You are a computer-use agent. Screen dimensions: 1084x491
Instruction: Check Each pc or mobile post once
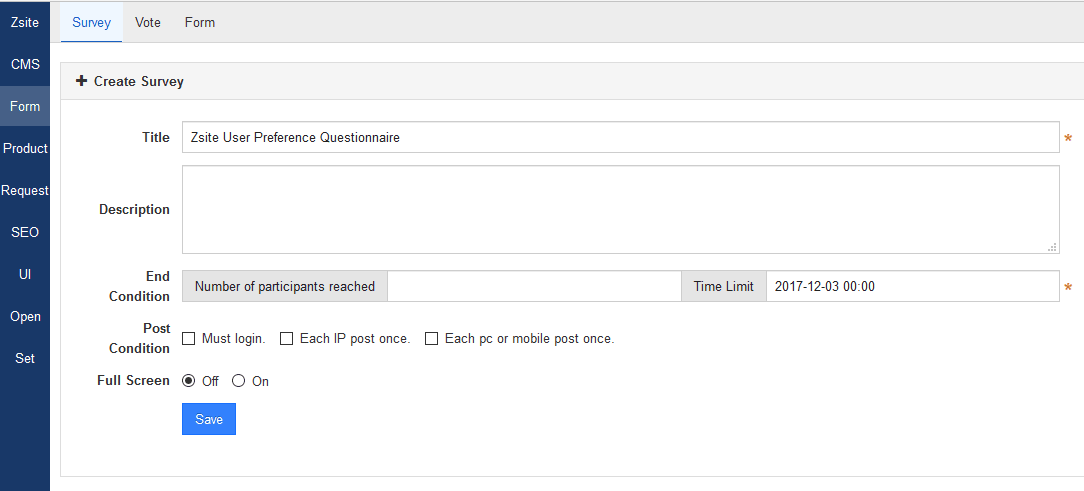click(x=431, y=339)
